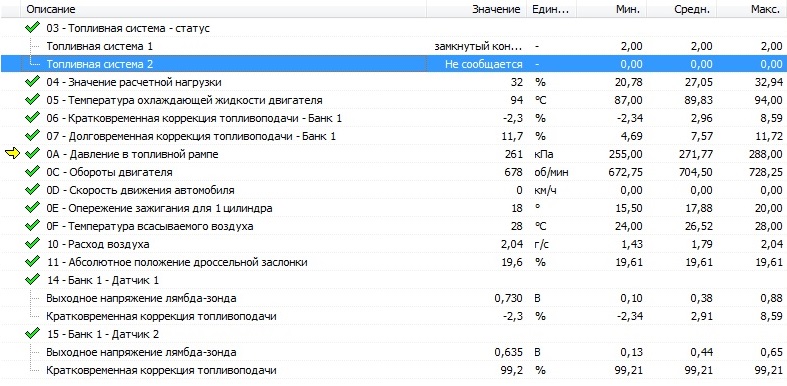787x386 pixels.
Task: Click the yellow arrow marker beside 0A
Action: [13, 154]
